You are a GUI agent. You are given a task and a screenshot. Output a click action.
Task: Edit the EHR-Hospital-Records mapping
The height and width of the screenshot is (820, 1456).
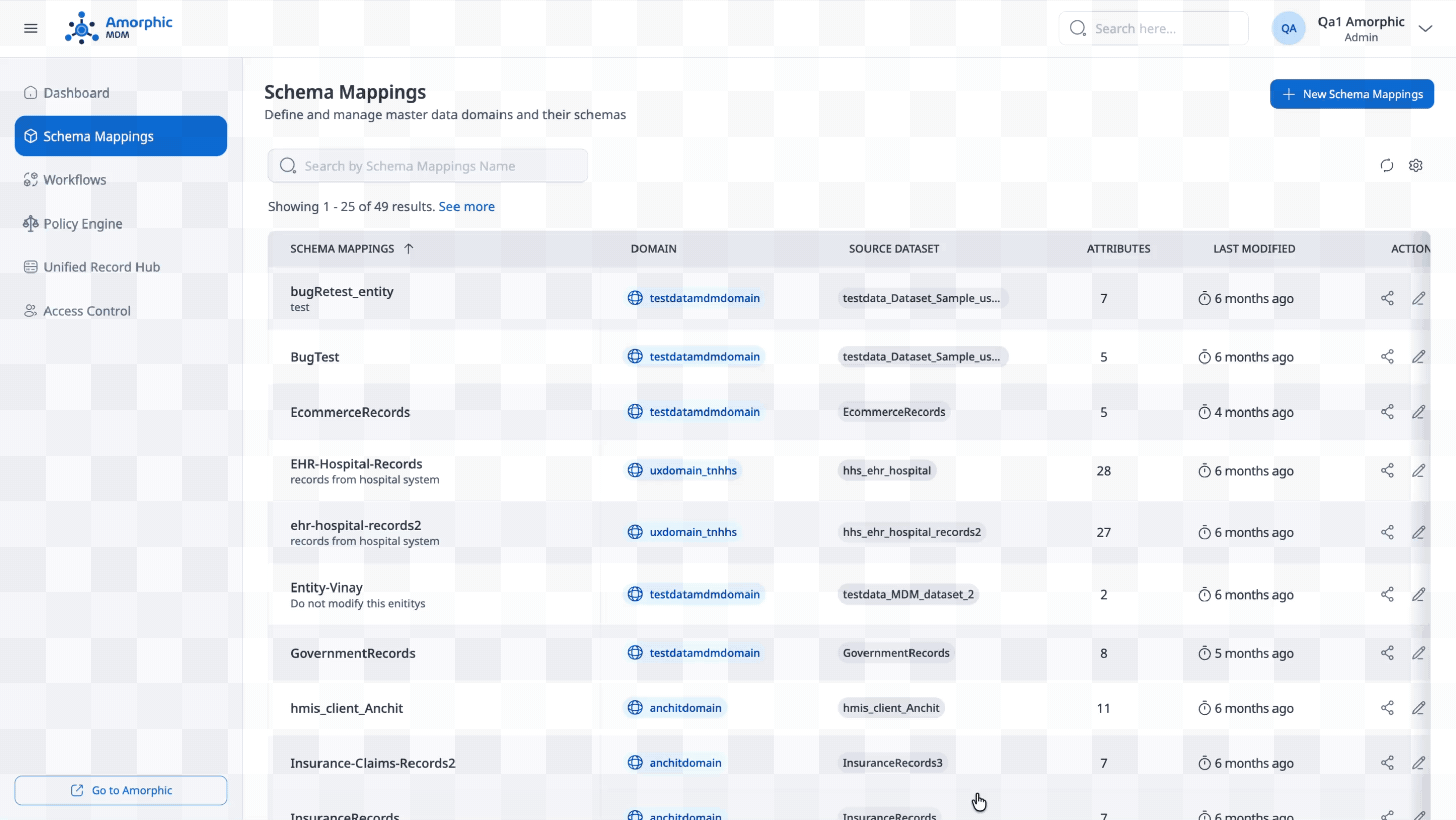tap(1418, 470)
